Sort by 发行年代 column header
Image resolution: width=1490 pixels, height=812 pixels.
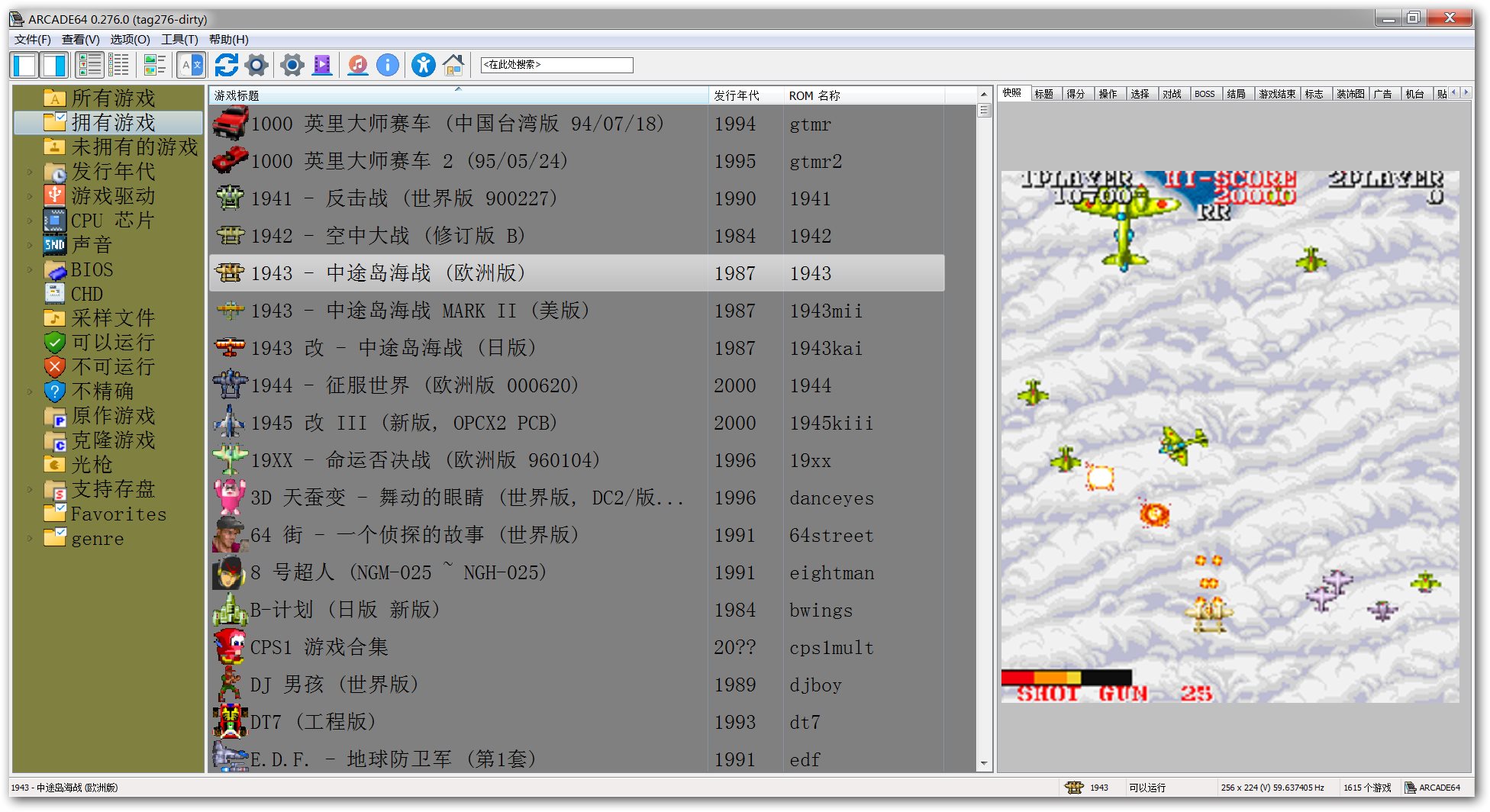click(737, 95)
